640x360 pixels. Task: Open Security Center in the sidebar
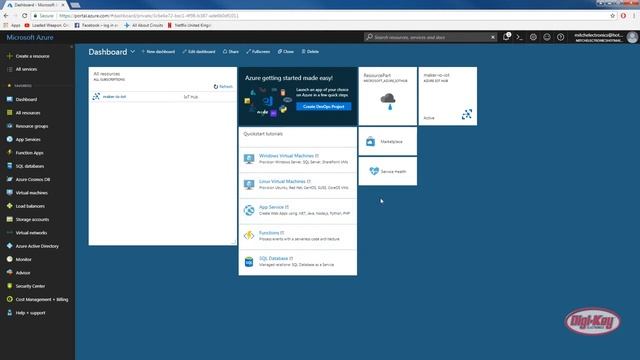tap(30, 286)
